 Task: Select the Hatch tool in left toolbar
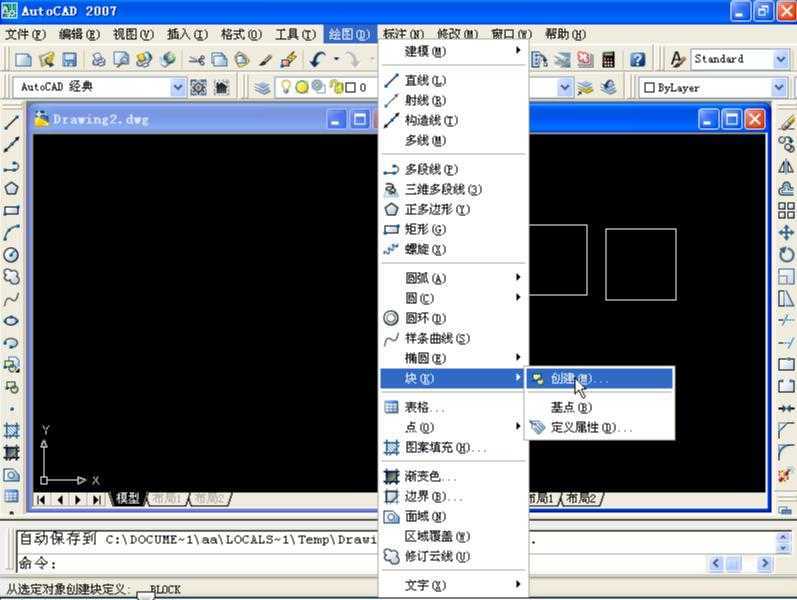(11, 431)
